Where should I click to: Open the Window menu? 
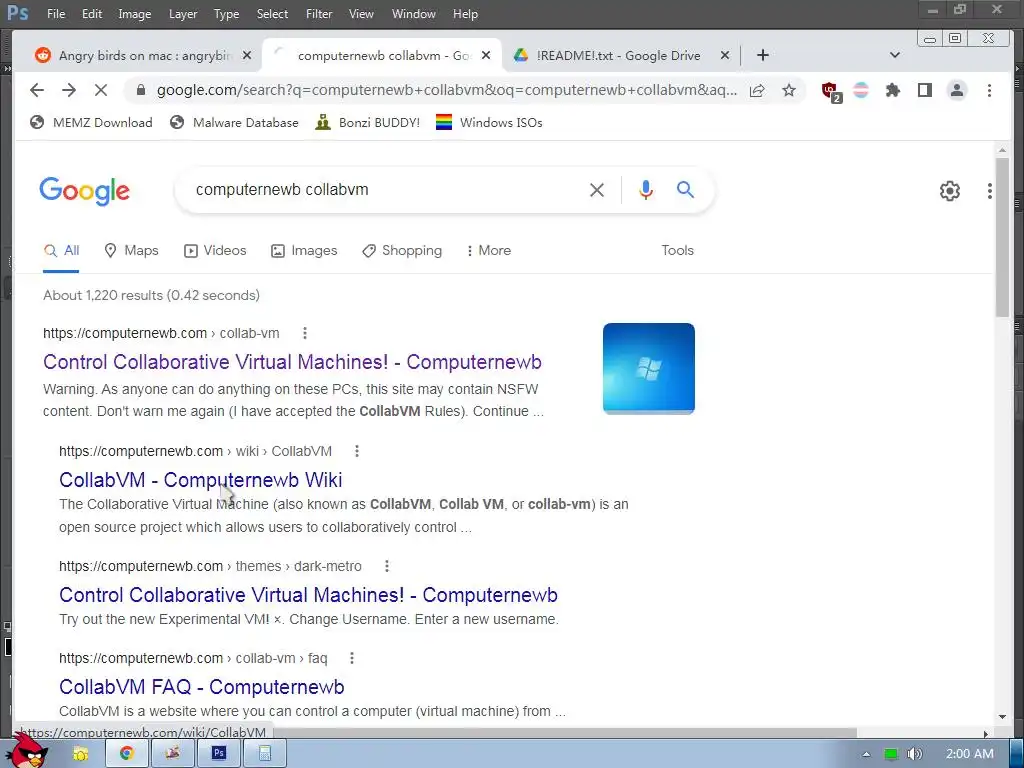413,14
